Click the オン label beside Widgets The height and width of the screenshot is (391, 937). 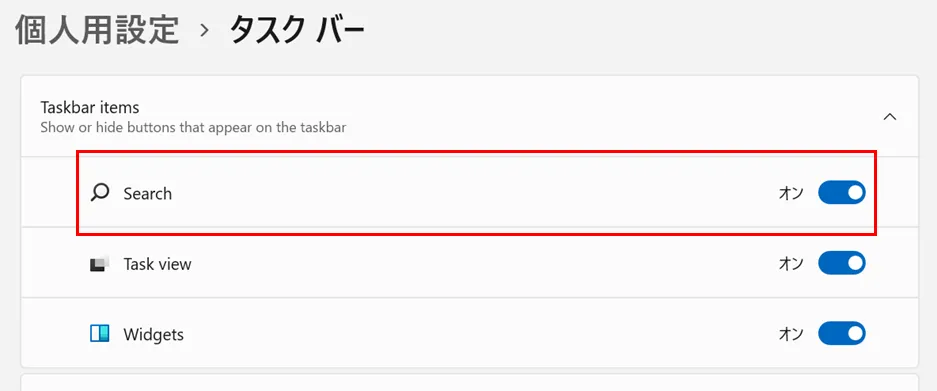pyautogui.click(x=791, y=334)
